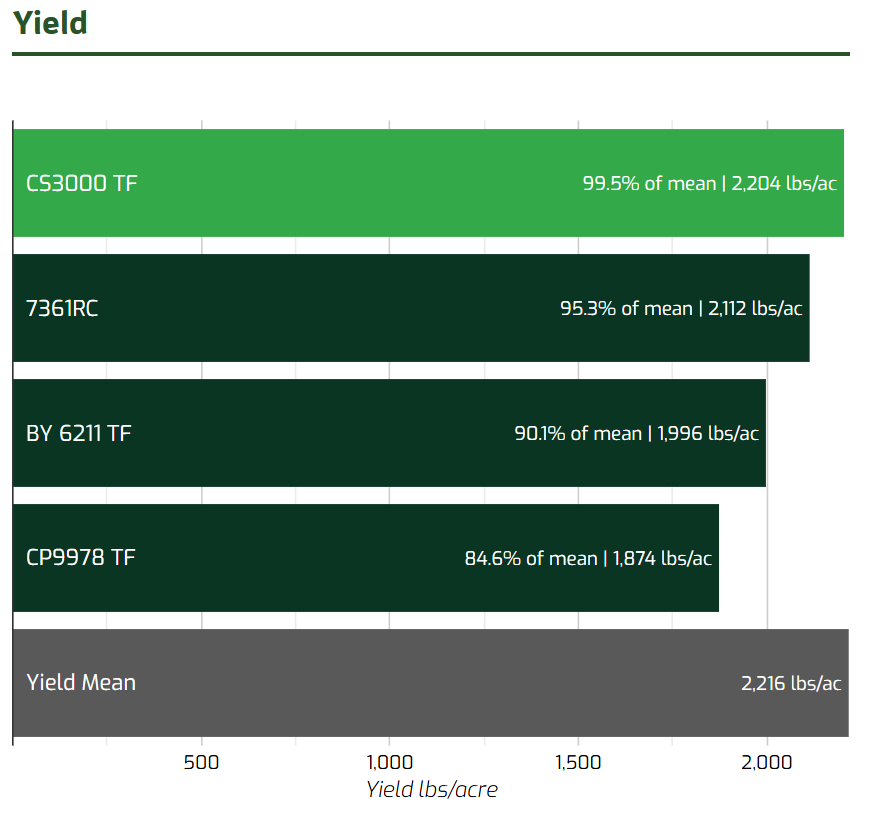The width and height of the screenshot is (886, 817).
Task: Select the CP9978 TF bar label
Action: pyautogui.click(x=80, y=557)
